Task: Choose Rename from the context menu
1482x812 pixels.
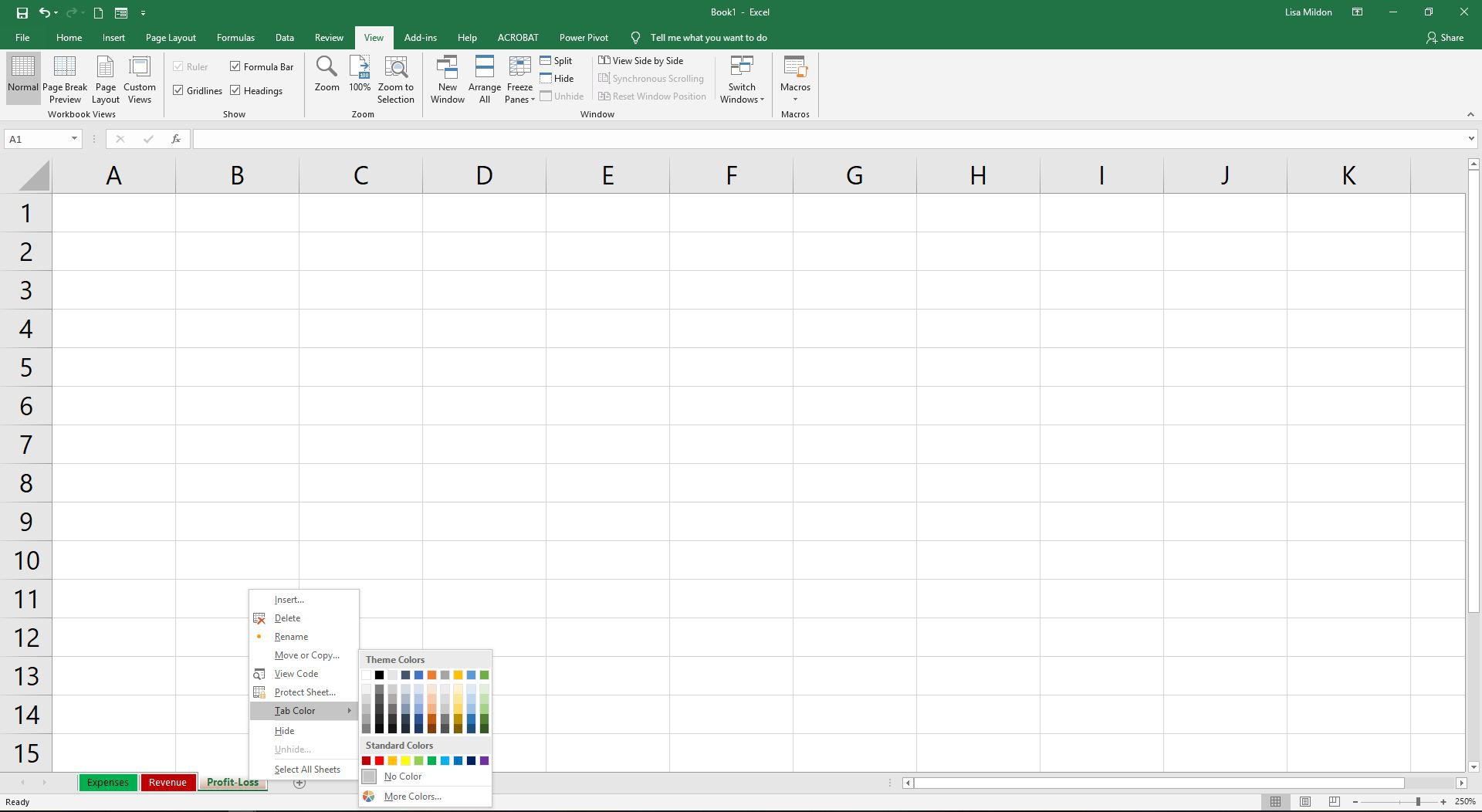Action: tap(291, 636)
